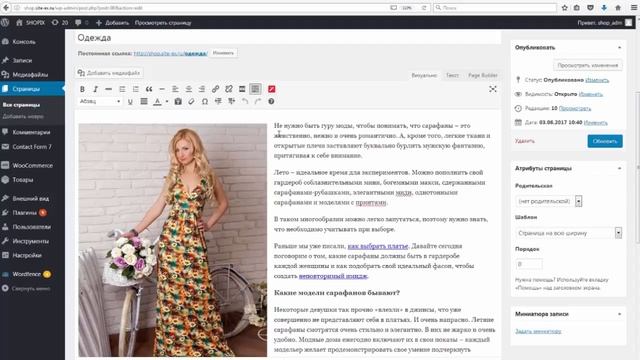Clear formatting with eraser icon
640x360 pixels.
[x=191, y=102]
